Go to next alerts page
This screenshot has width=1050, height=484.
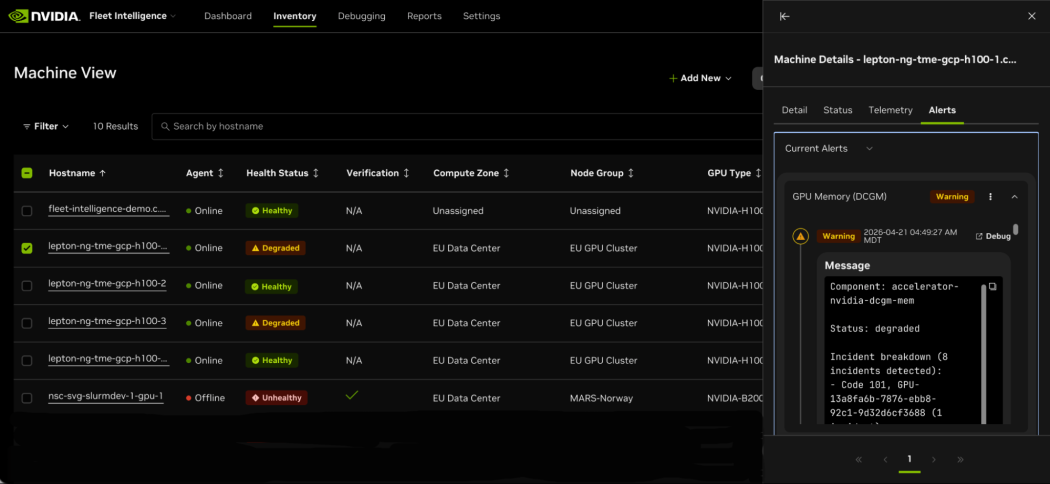pyautogui.click(x=934, y=459)
